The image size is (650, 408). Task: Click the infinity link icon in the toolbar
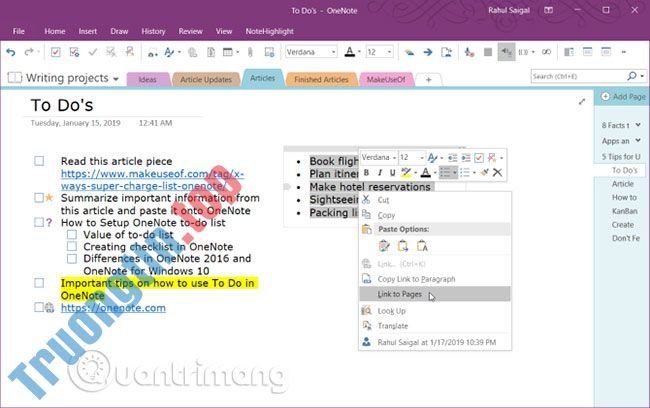tap(546, 52)
